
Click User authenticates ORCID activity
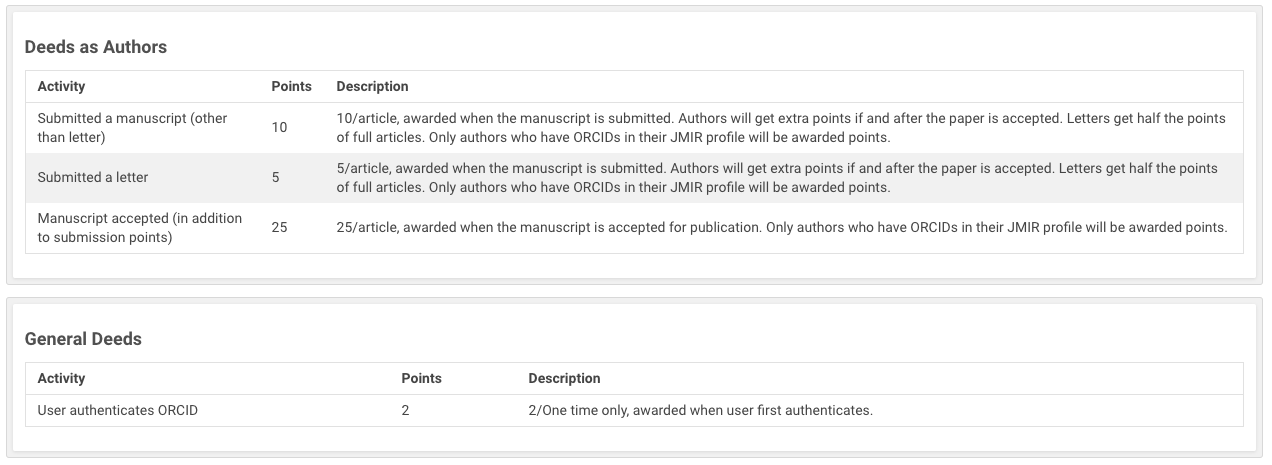click(117, 410)
